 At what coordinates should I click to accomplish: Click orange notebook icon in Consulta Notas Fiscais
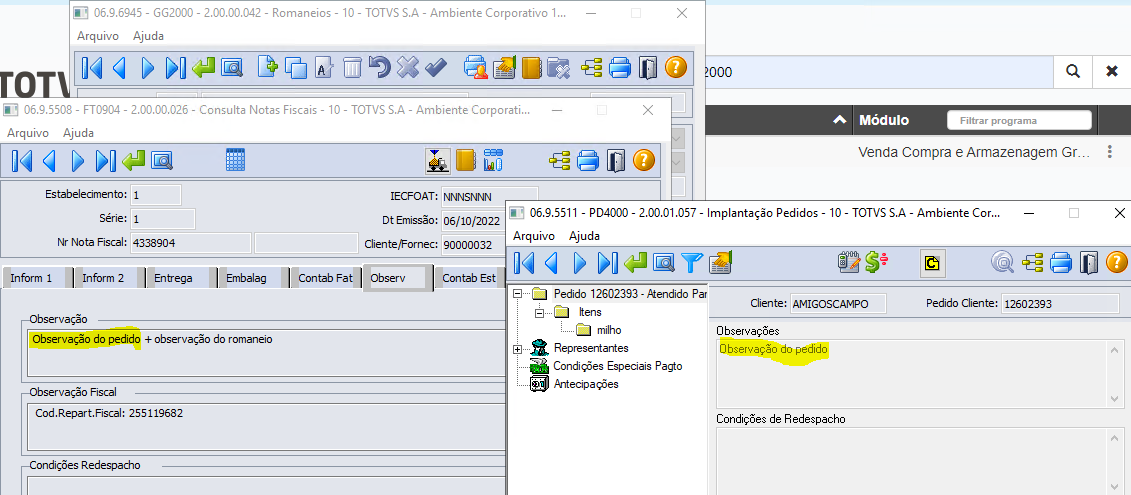tap(466, 160)
